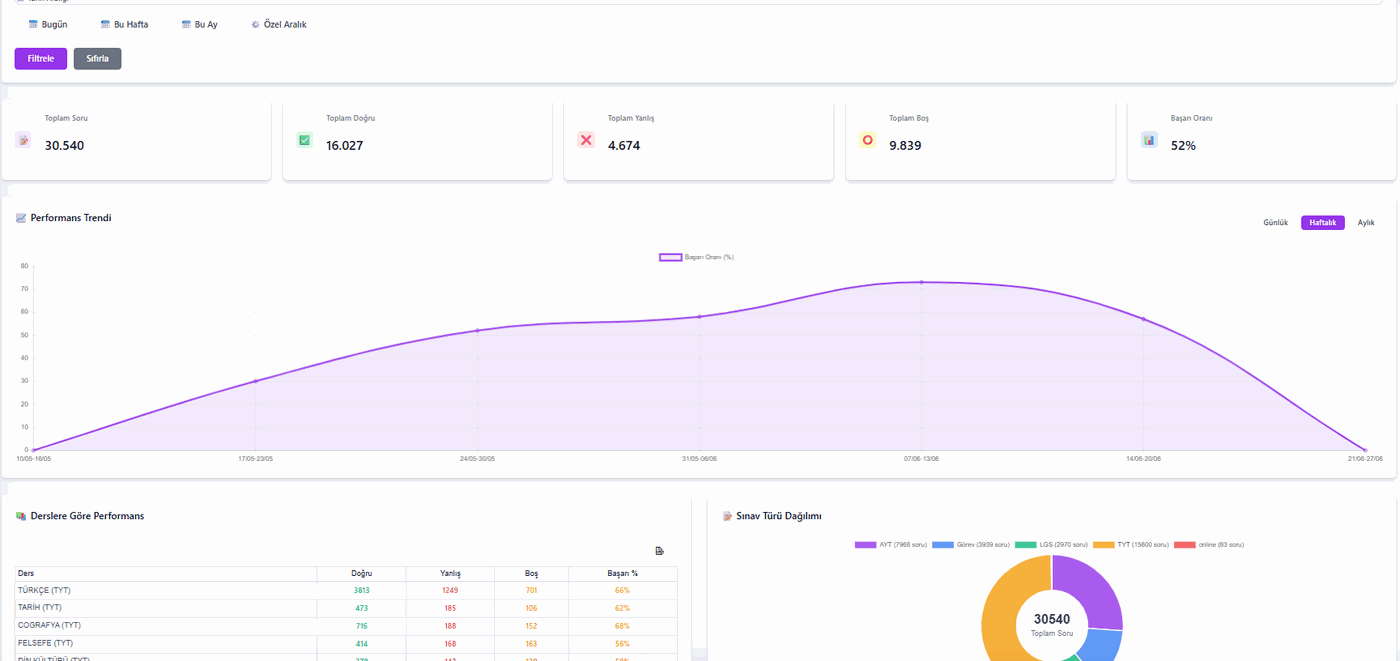
Task: Select the Bugün date range option
Action: tap(48, 24)
